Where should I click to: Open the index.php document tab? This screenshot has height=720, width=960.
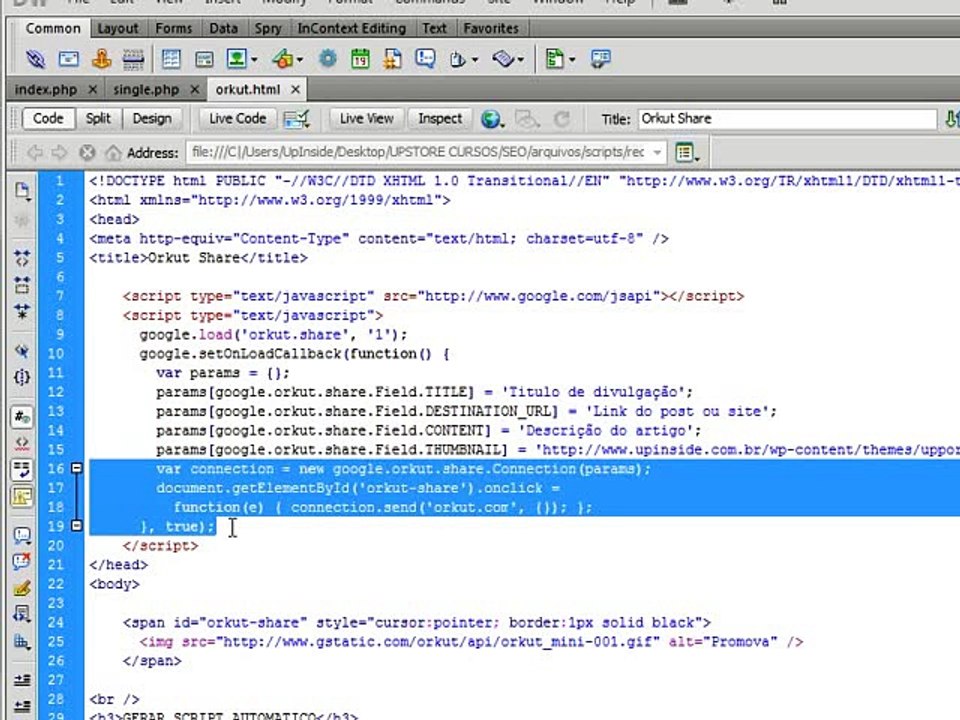click(46, 90)
